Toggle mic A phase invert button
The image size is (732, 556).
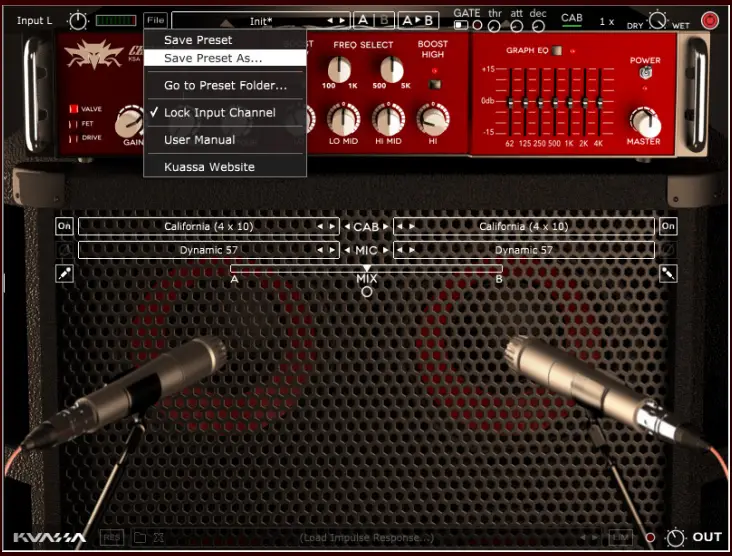pyautogui.click(x=64, y=250)
